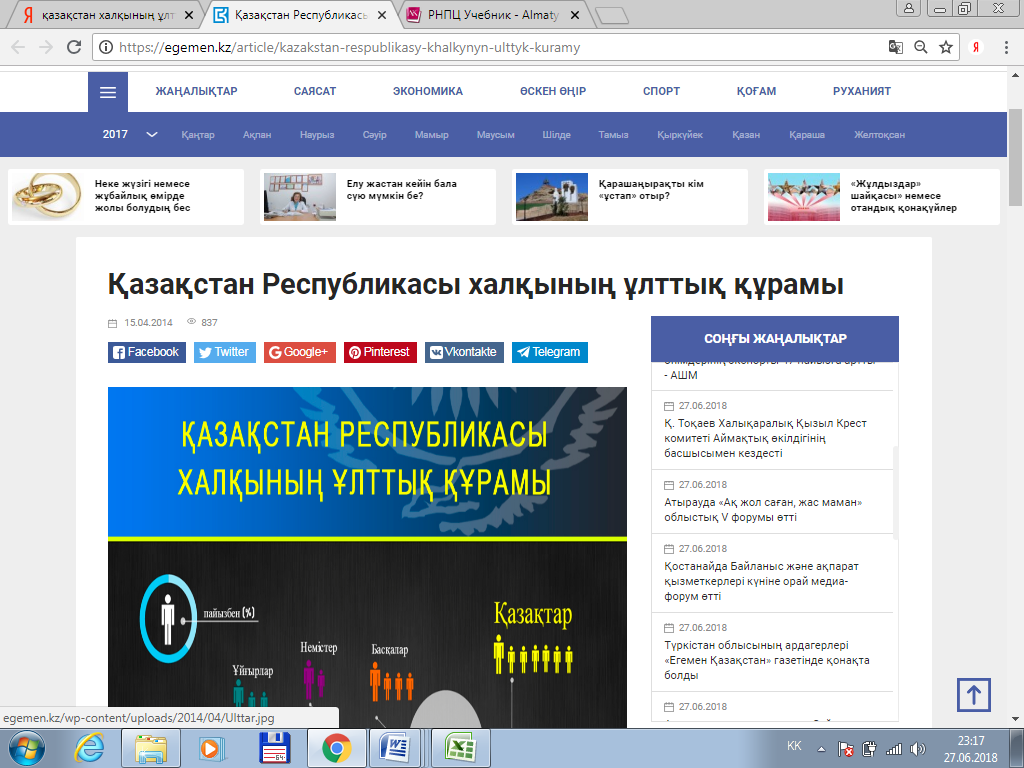The image size is (1024, 768).
Task: Click the floppy disk taskbar icon
Action: click(275, 748)
